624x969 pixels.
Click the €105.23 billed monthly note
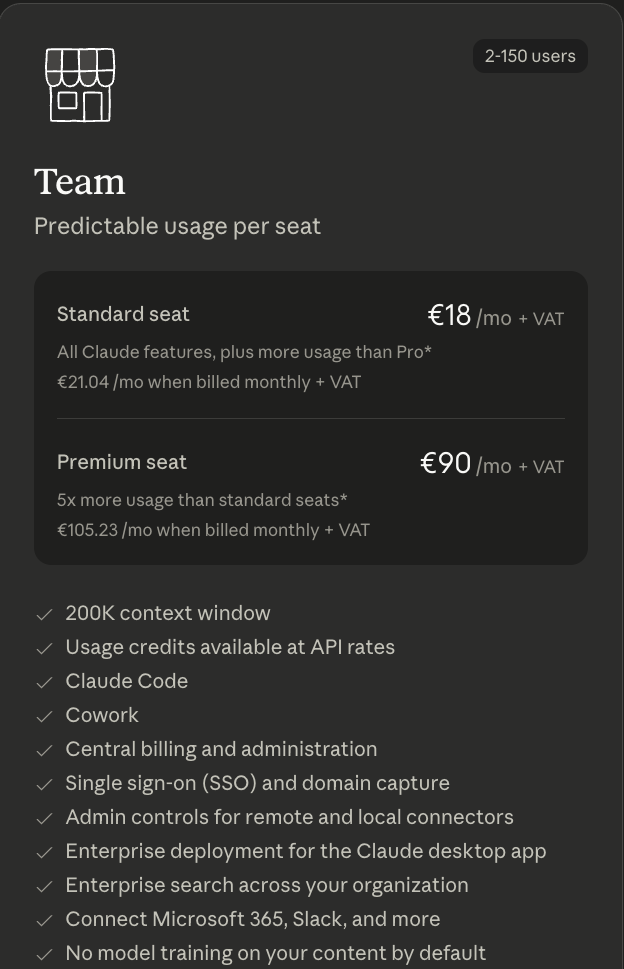click(x=213, y=530)
